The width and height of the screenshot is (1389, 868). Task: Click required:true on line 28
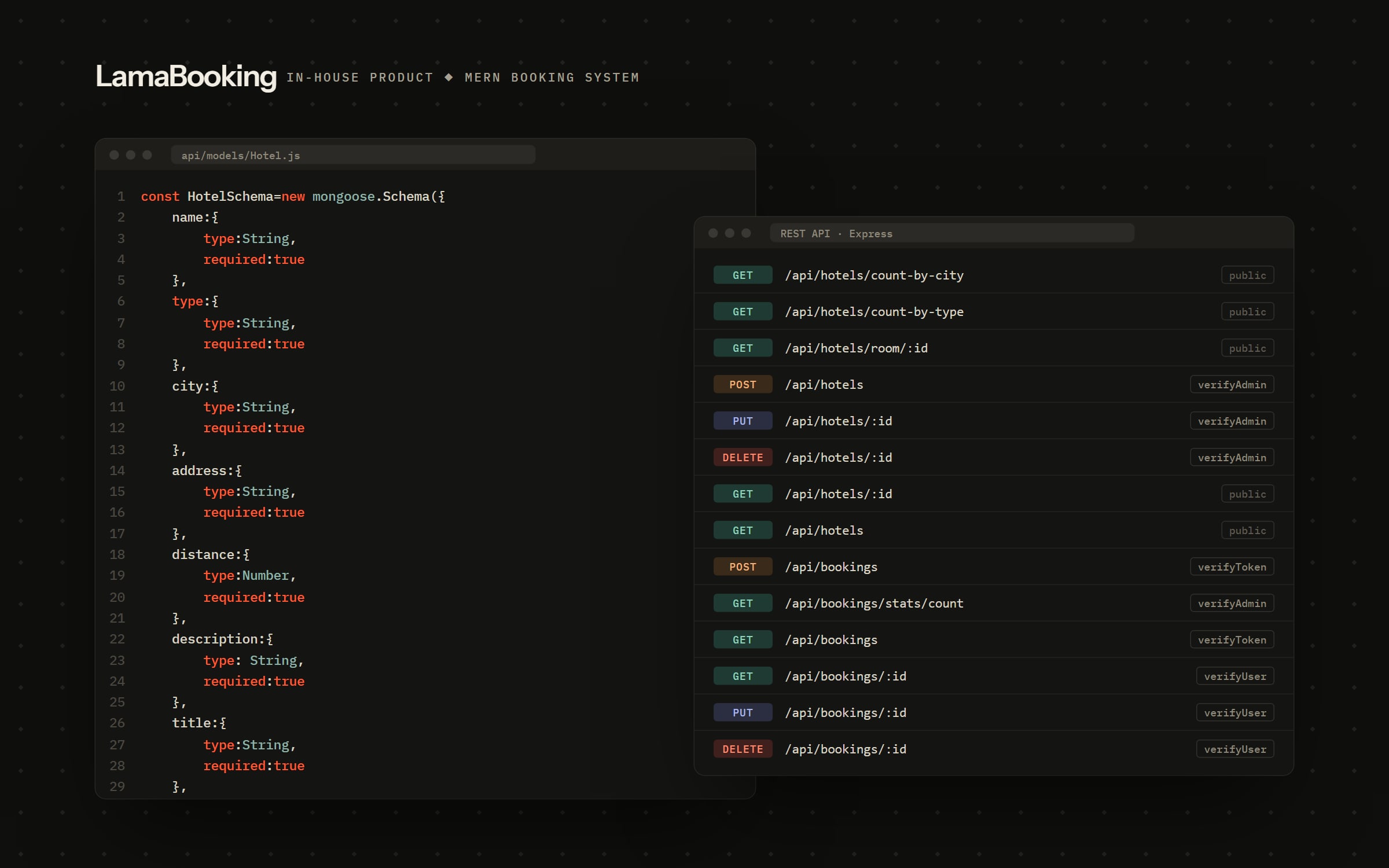point(253,766)
